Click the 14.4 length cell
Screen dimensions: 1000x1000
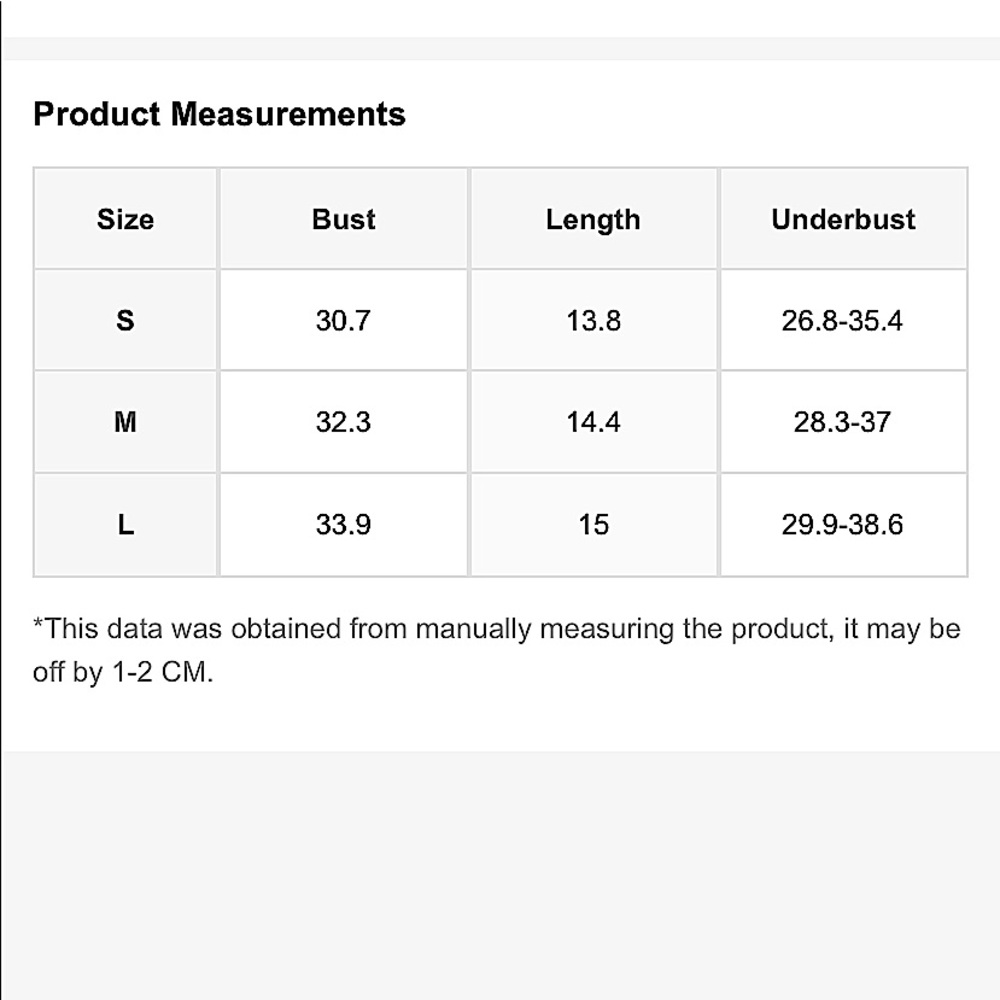point(593,422)
